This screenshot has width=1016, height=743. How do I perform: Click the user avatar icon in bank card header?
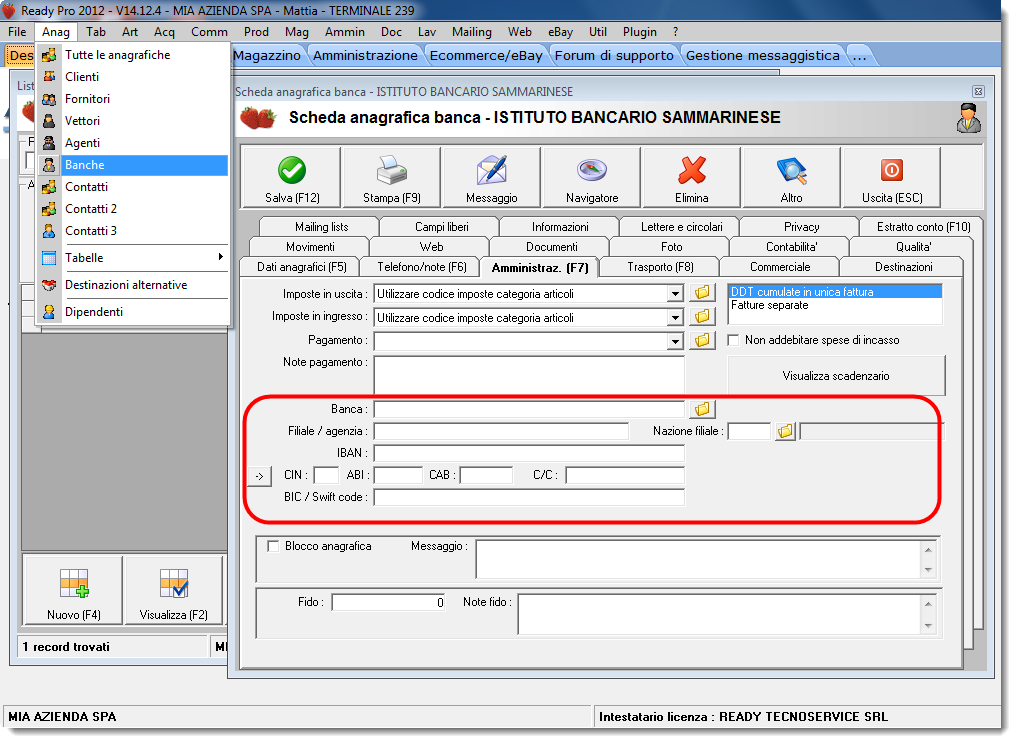coord(969,118)
